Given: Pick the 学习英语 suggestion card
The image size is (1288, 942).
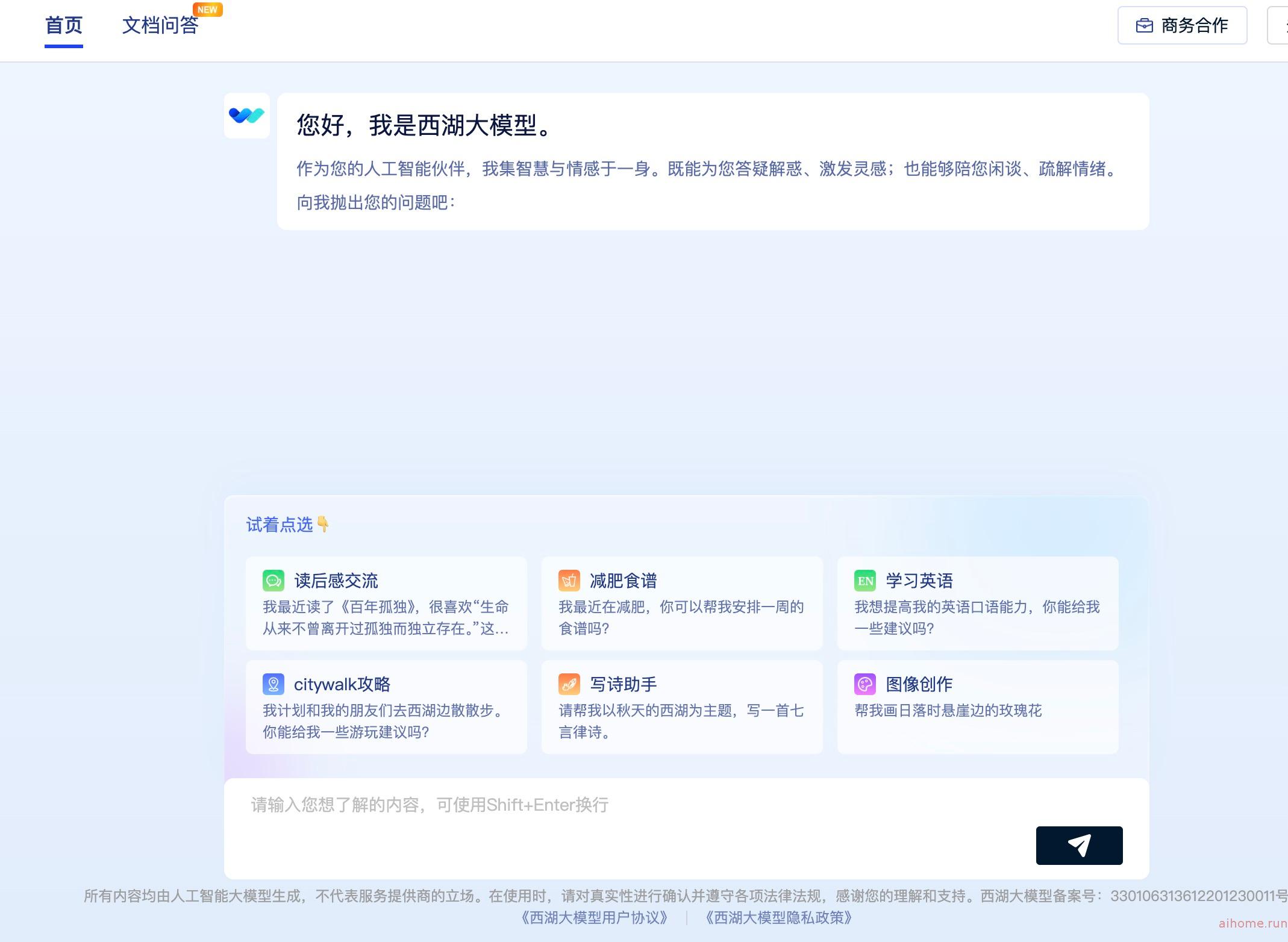Looking at the screenshot, I should pyautogui.click(x=978, y=604).
